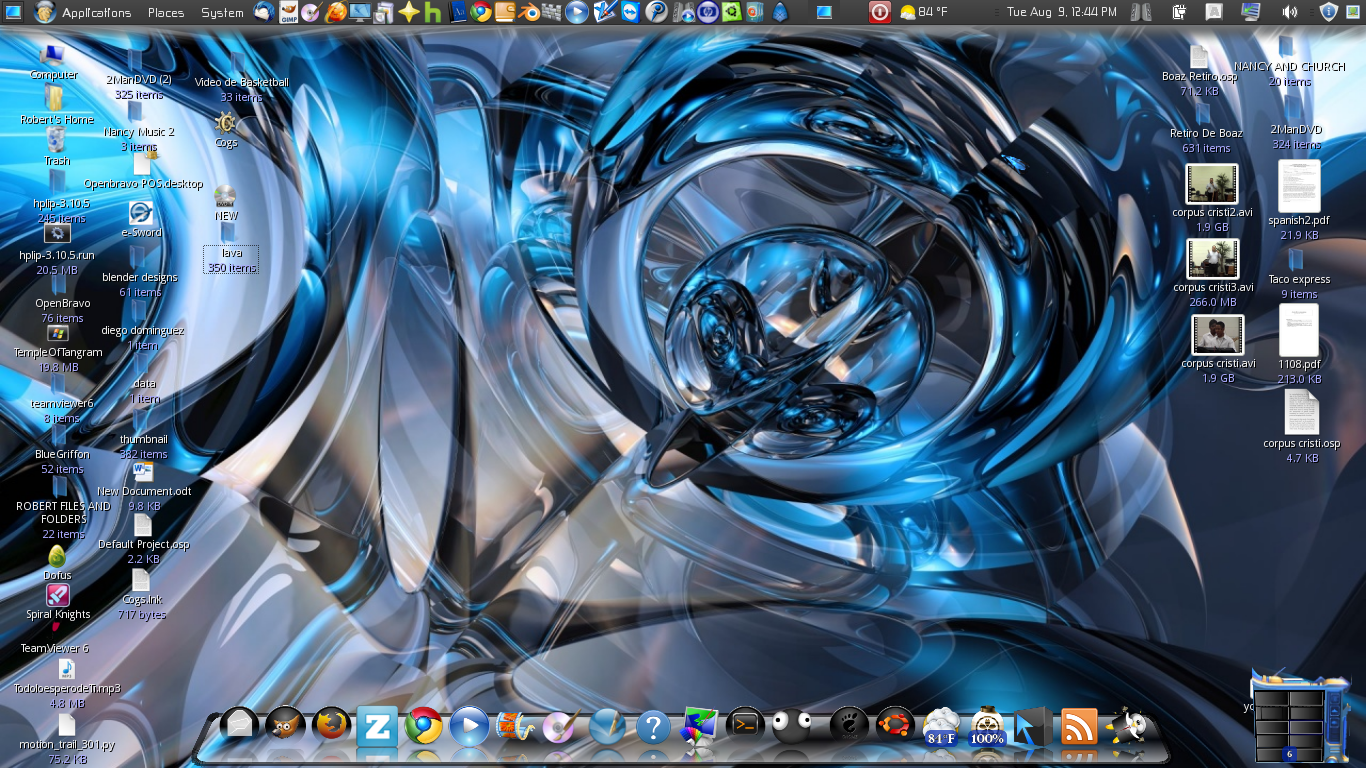Open the Retiro De Boaz folder

1206,129
